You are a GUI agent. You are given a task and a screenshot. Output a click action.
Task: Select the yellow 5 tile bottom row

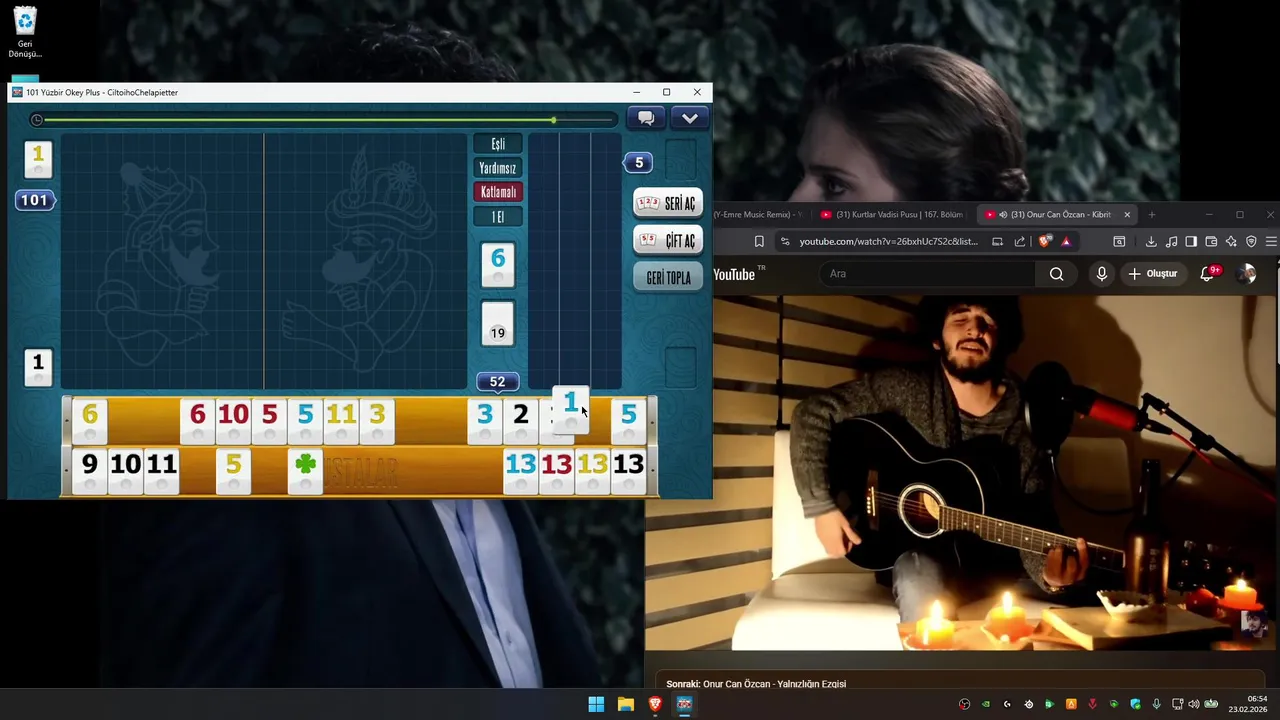234,470
